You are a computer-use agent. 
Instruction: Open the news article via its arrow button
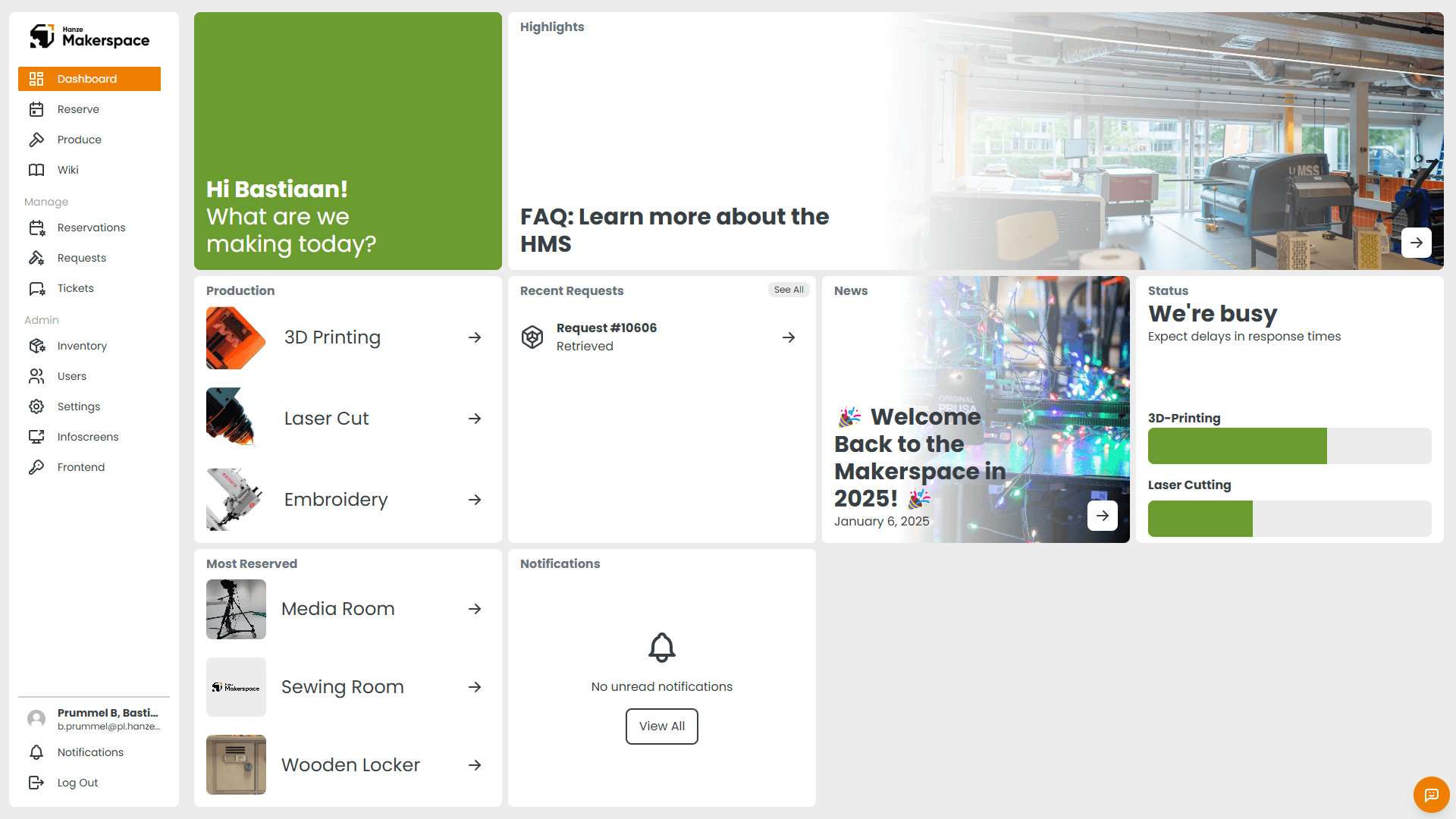tap(1102, 516)
